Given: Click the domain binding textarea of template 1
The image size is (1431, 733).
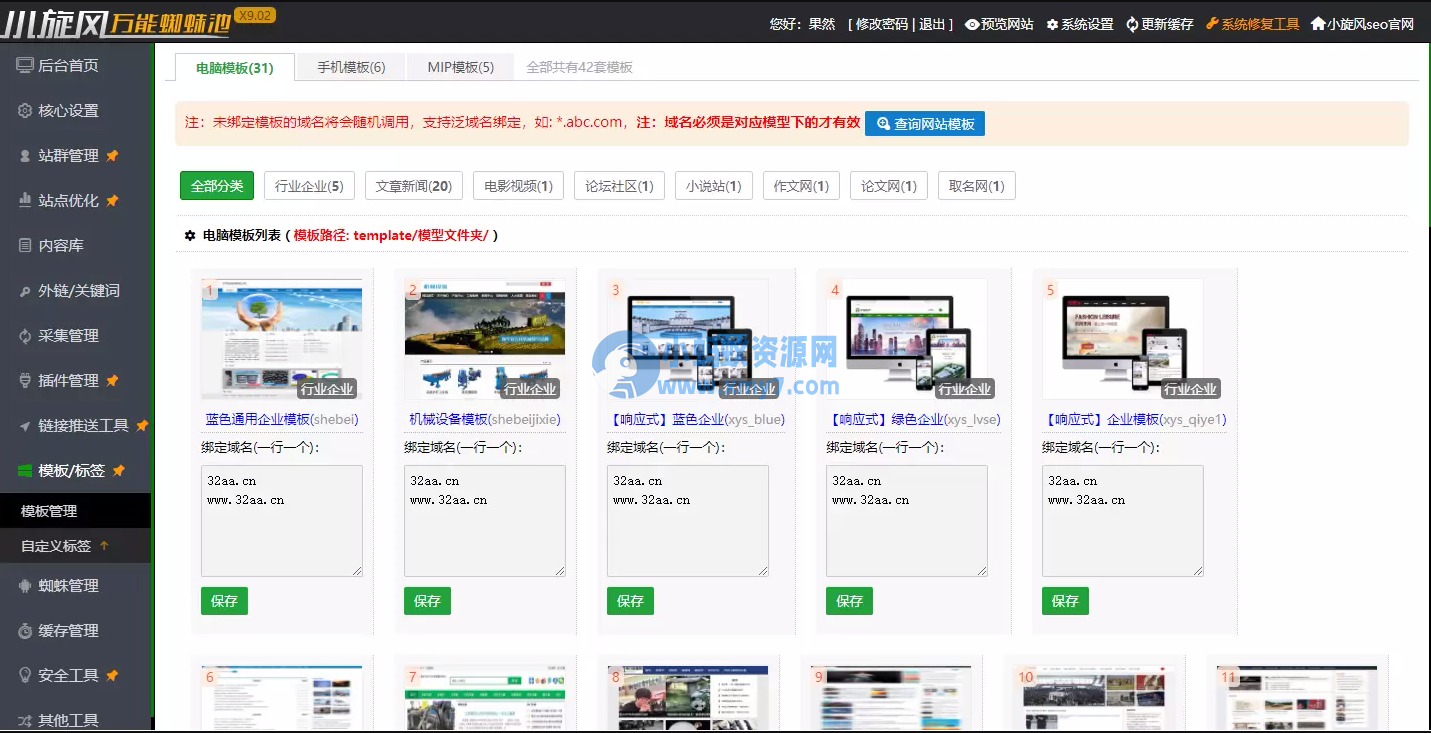Looking at the screenshot, I should [281, 518].
